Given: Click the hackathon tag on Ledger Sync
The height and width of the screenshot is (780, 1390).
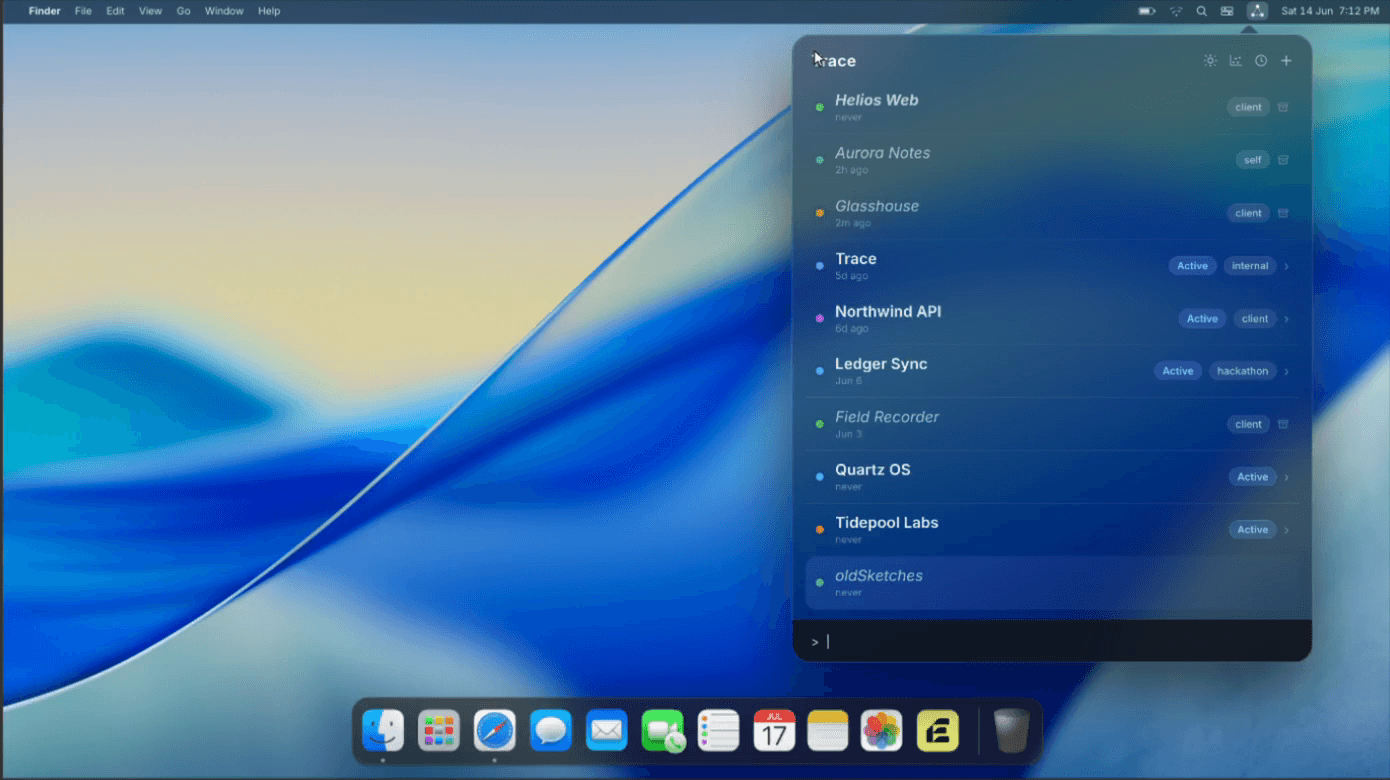Looking at the screenshot, I should (x=1242, y=371).
